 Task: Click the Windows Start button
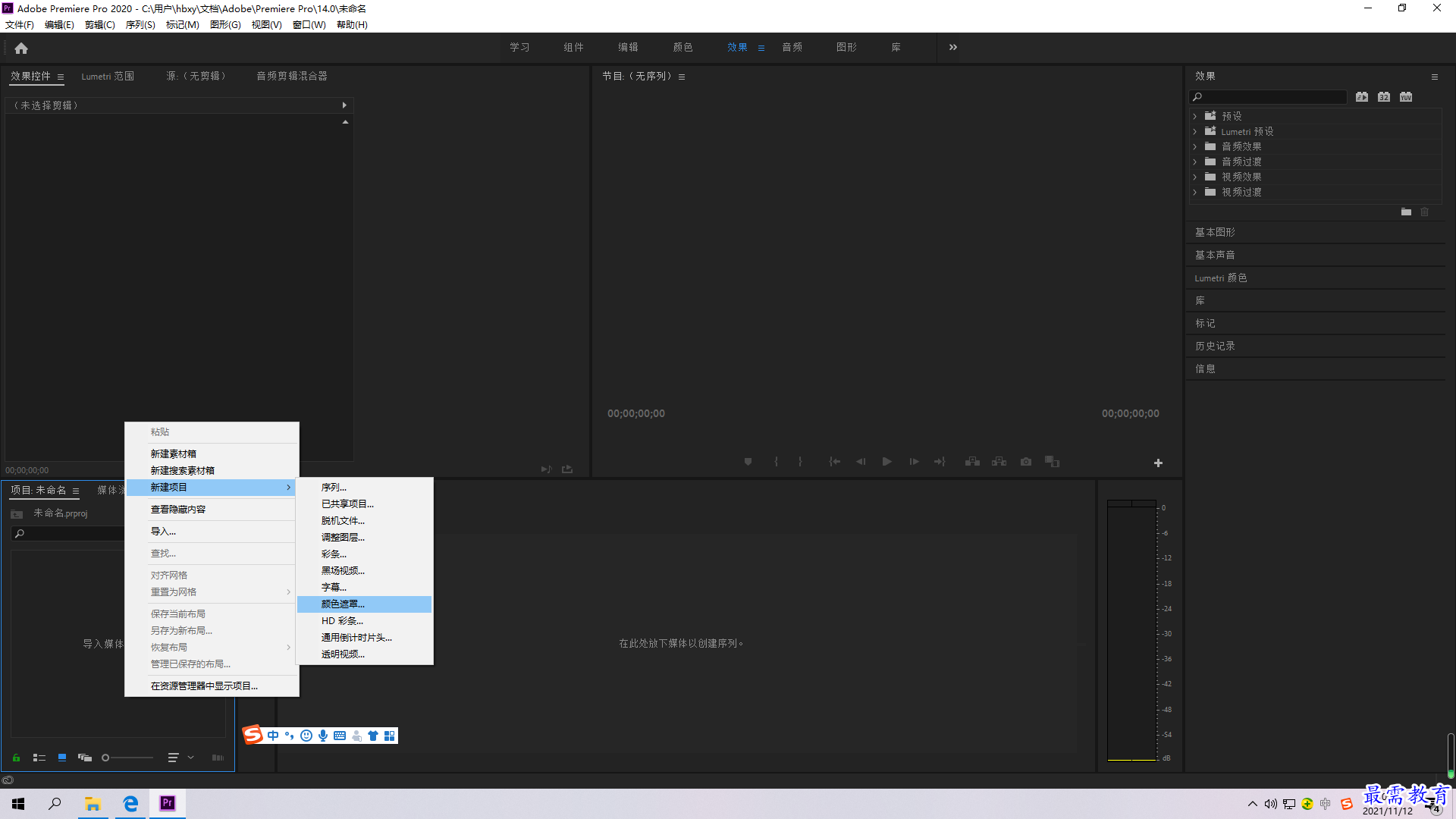pyautogui.click(x=18, y=803)
